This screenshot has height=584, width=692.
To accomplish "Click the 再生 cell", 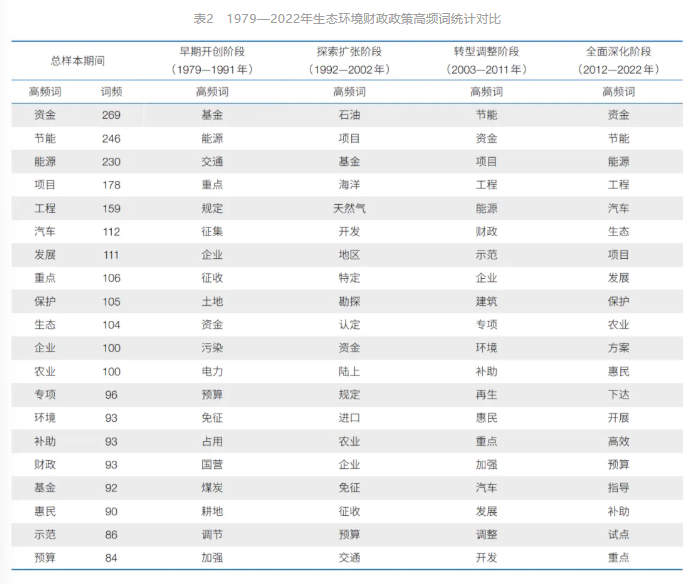I will [486, 395].
